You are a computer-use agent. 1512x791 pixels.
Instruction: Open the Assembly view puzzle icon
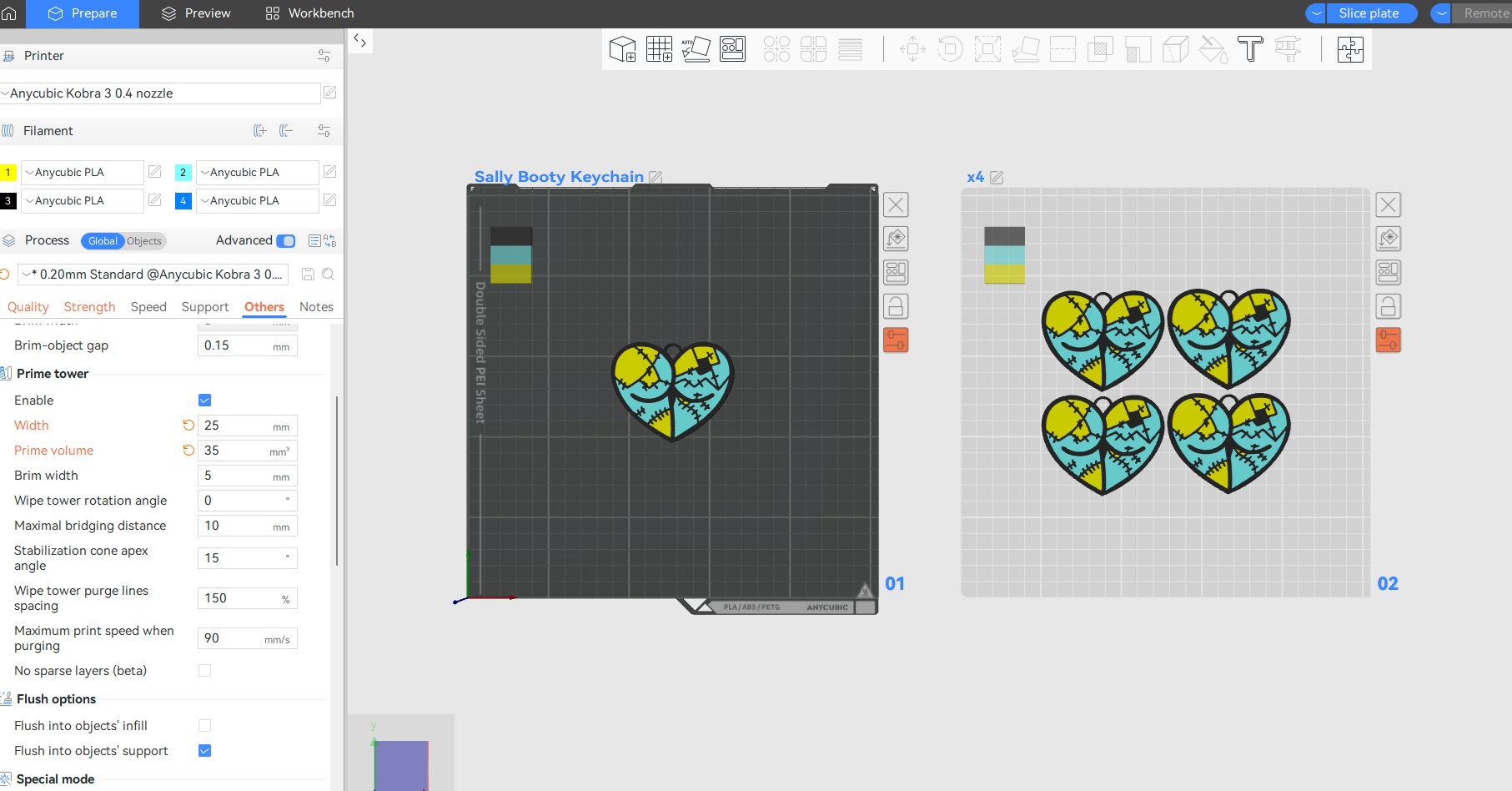[x=1349, y=49]
